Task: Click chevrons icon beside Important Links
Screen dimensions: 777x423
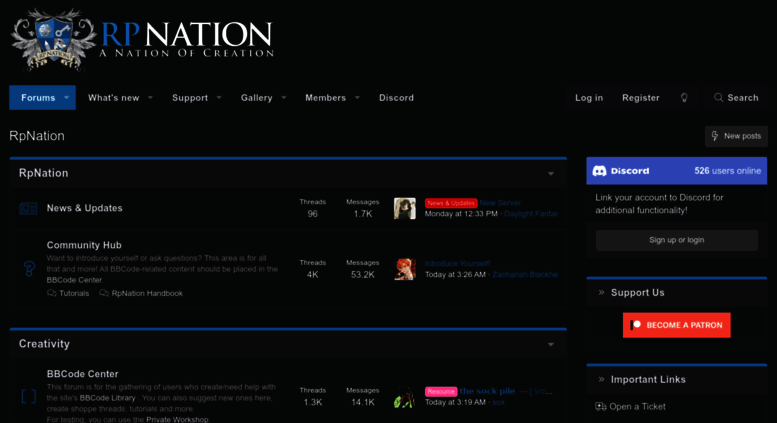Action: [601, 379]
